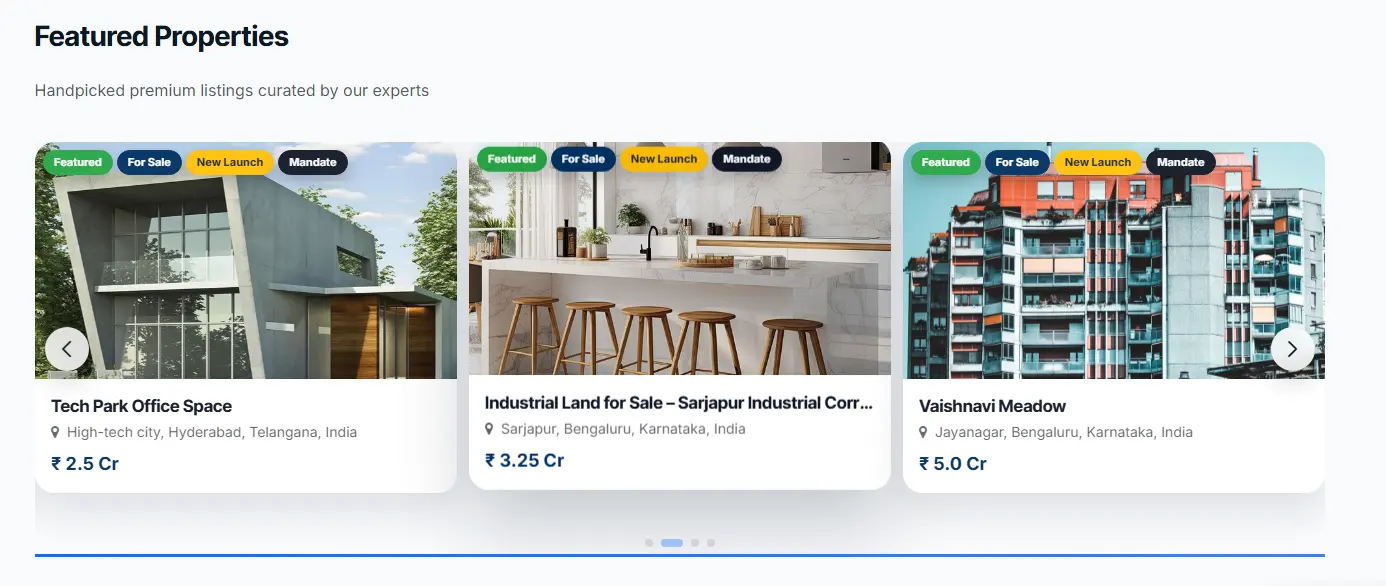This screenshot has height=586, width=1386.
Task: Click the next carousel arrow
Action: (1292, 349)
